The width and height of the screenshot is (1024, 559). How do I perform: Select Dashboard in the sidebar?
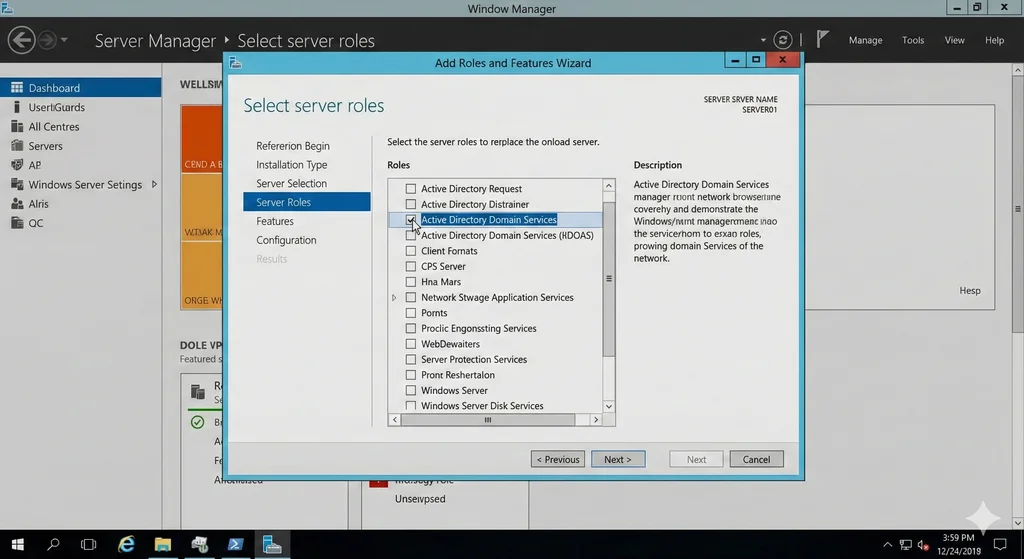coord(80,88)
